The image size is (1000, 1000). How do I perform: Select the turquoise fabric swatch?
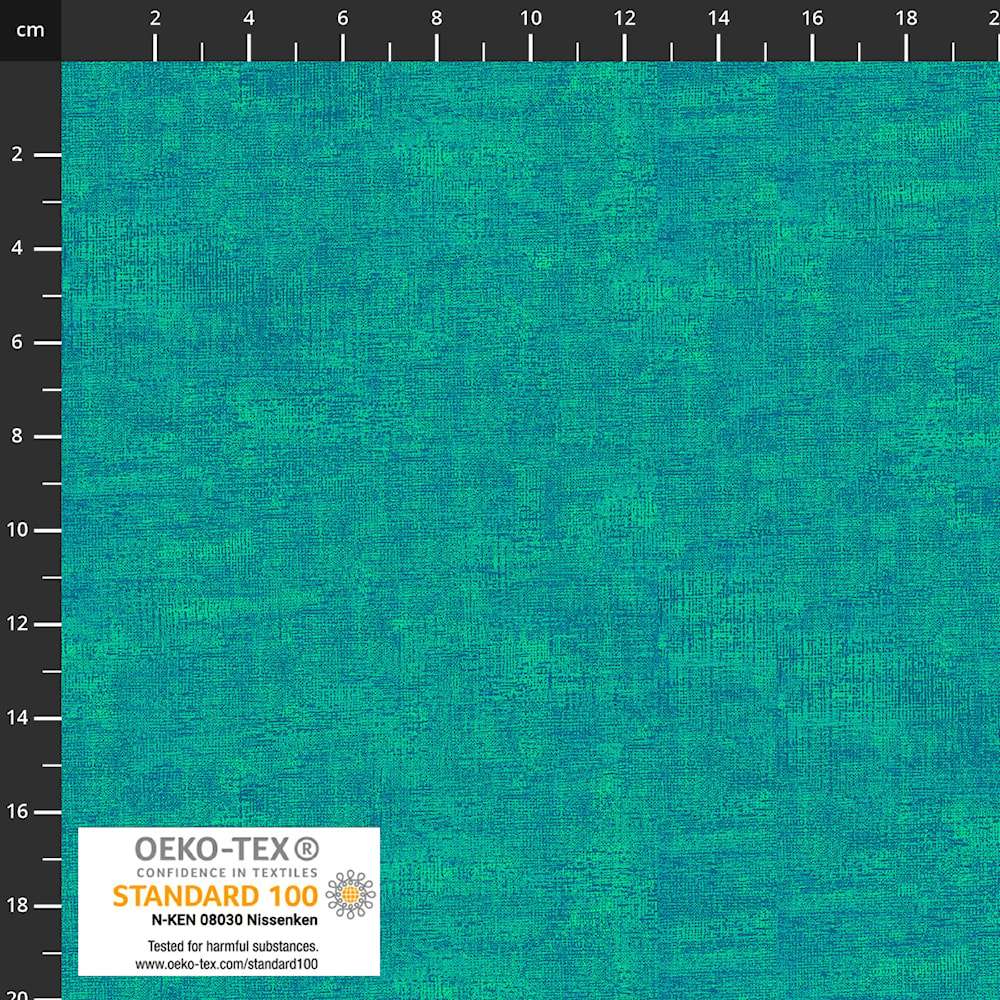600,400
